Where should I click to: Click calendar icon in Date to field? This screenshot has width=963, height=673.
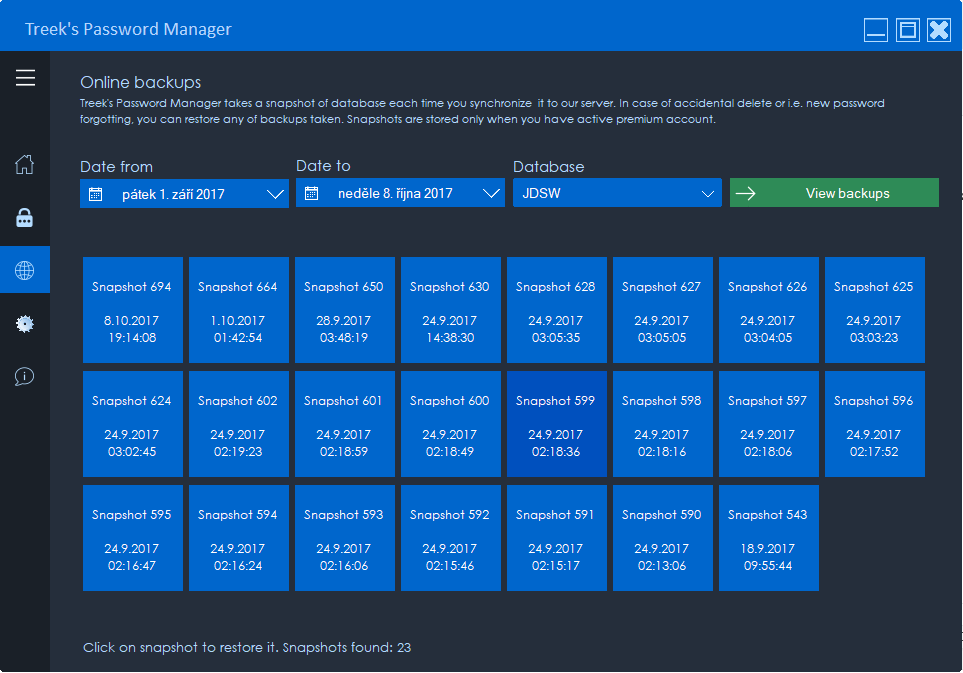click(312, 194)
